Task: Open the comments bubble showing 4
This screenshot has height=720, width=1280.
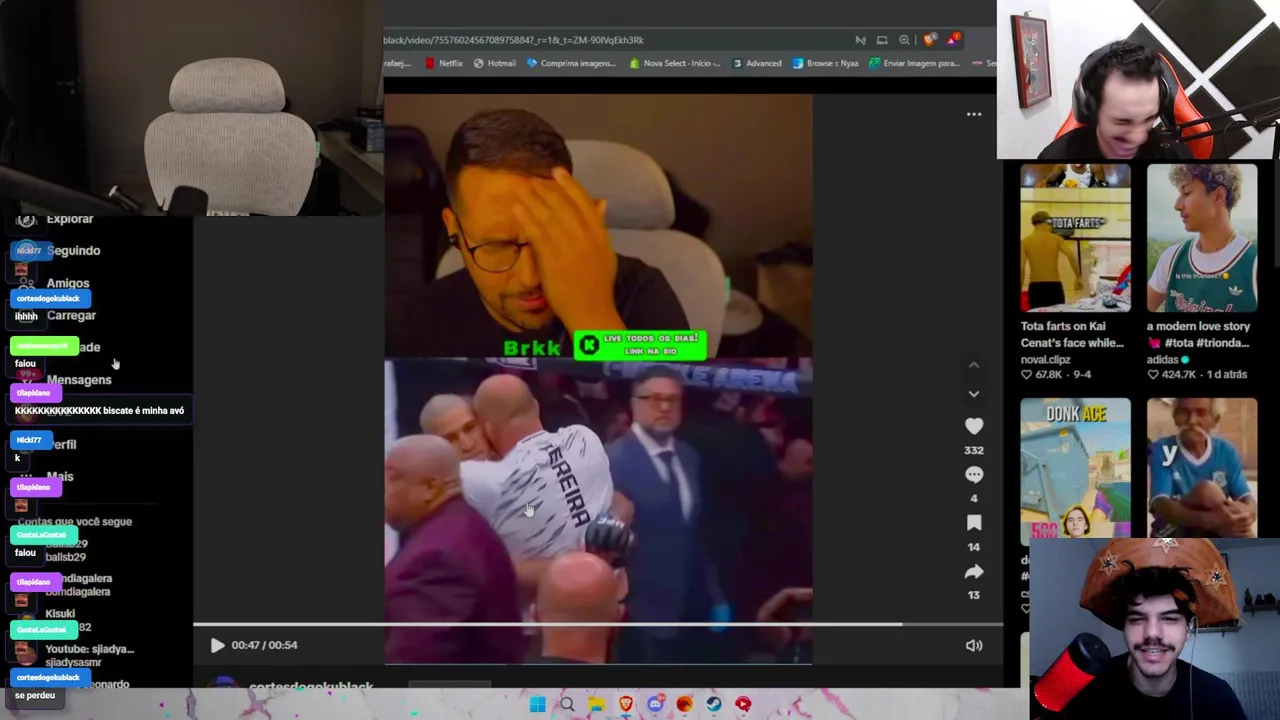Action: tap(974, 475)
